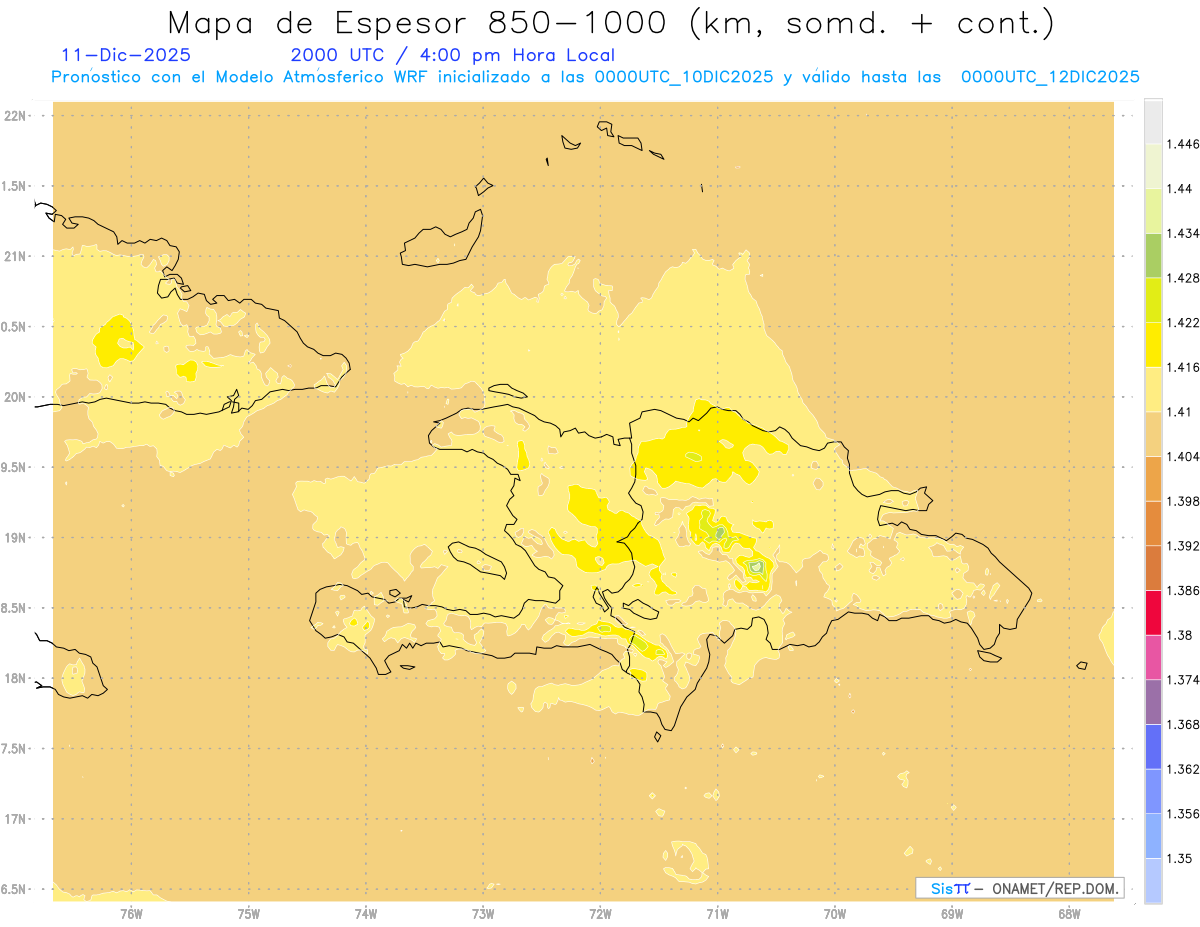Click the latitude label '17N'
This screenshot has width=1200, height=927.
14,819
